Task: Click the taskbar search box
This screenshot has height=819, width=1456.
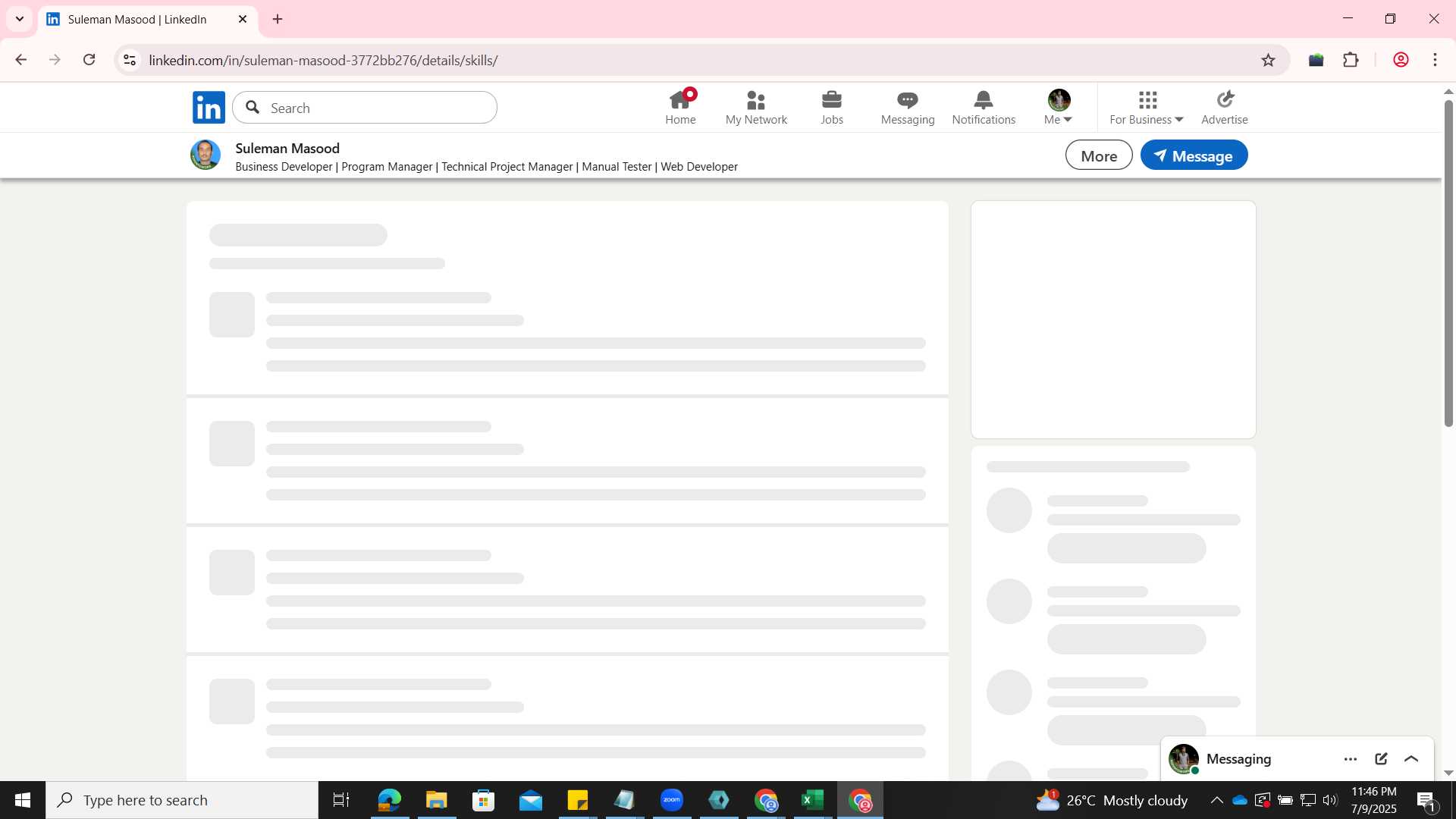Action: (x=182, y=800)
